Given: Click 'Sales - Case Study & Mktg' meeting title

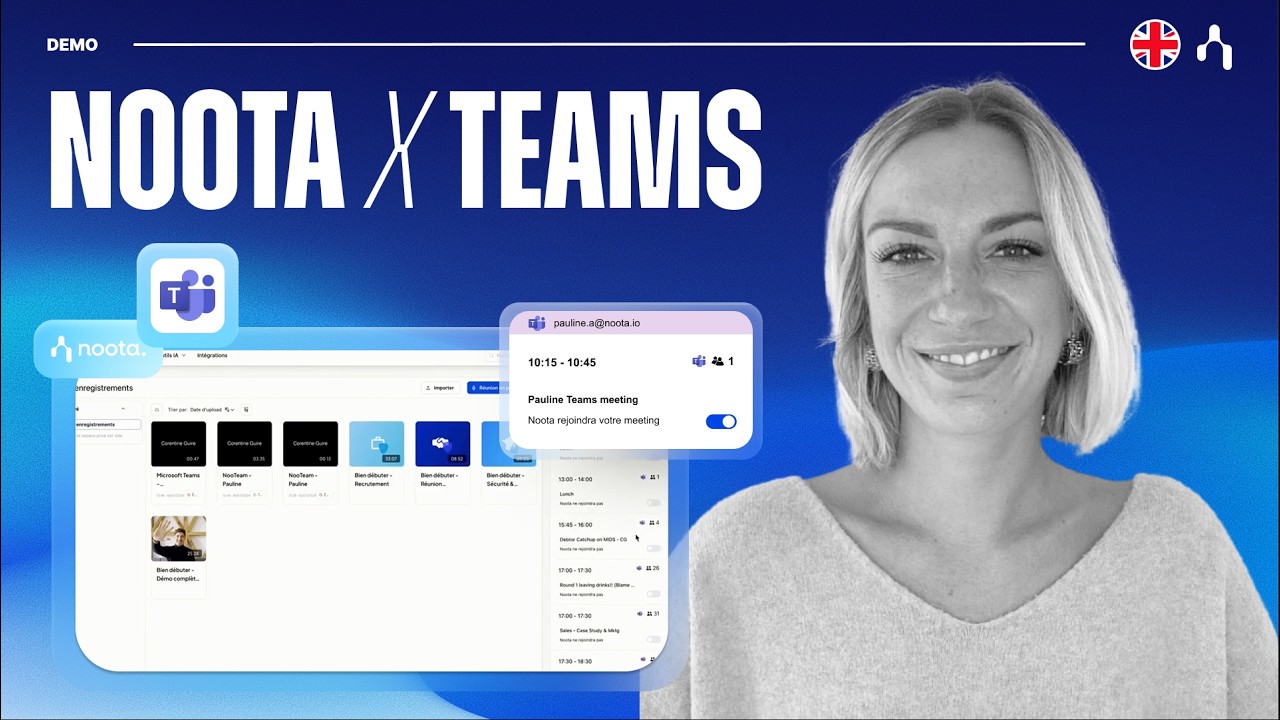Looking at the screenshot, I should 591,630.
